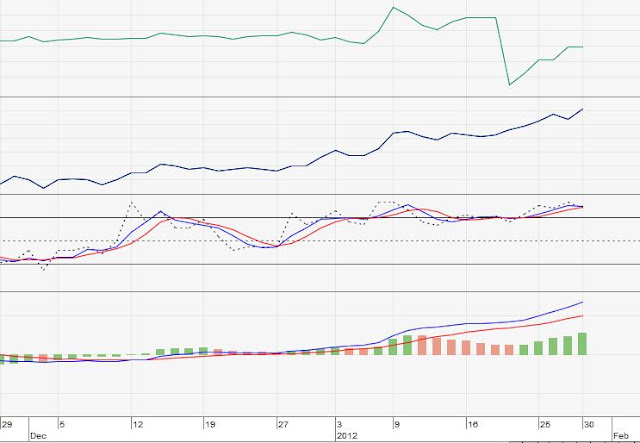Image resolution: width=640 pixels, height=443 pixels.
Task: Click the '2012' year label
Action: [347, 436]
